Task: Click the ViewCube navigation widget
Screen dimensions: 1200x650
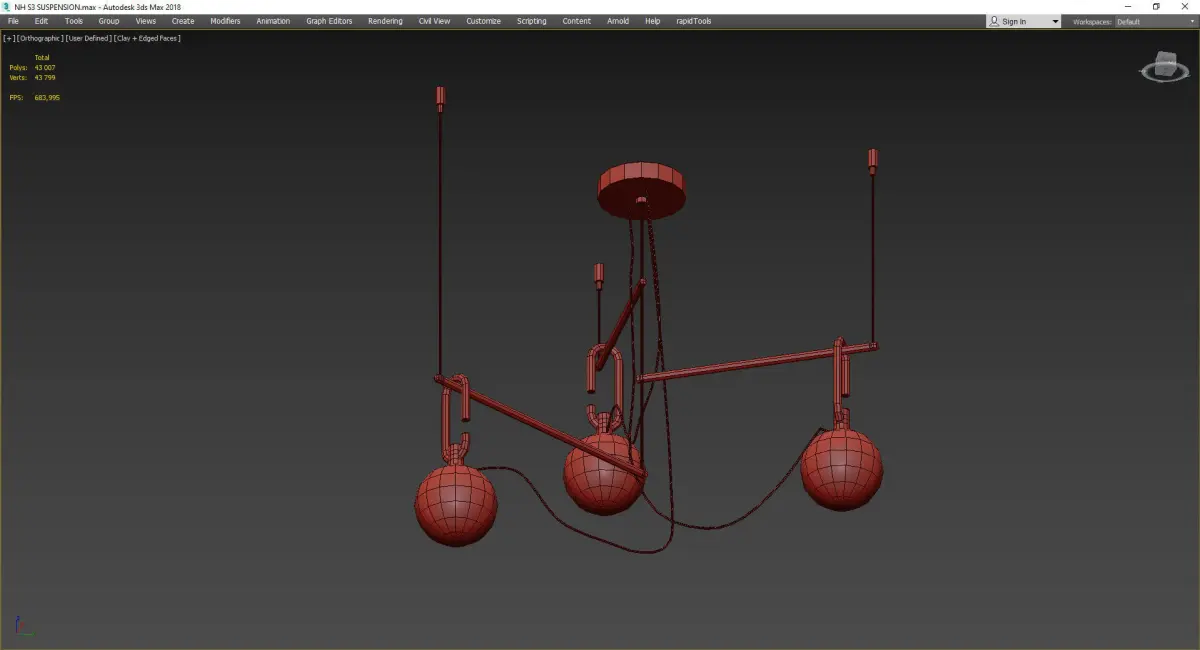Action: point(1163,67)
